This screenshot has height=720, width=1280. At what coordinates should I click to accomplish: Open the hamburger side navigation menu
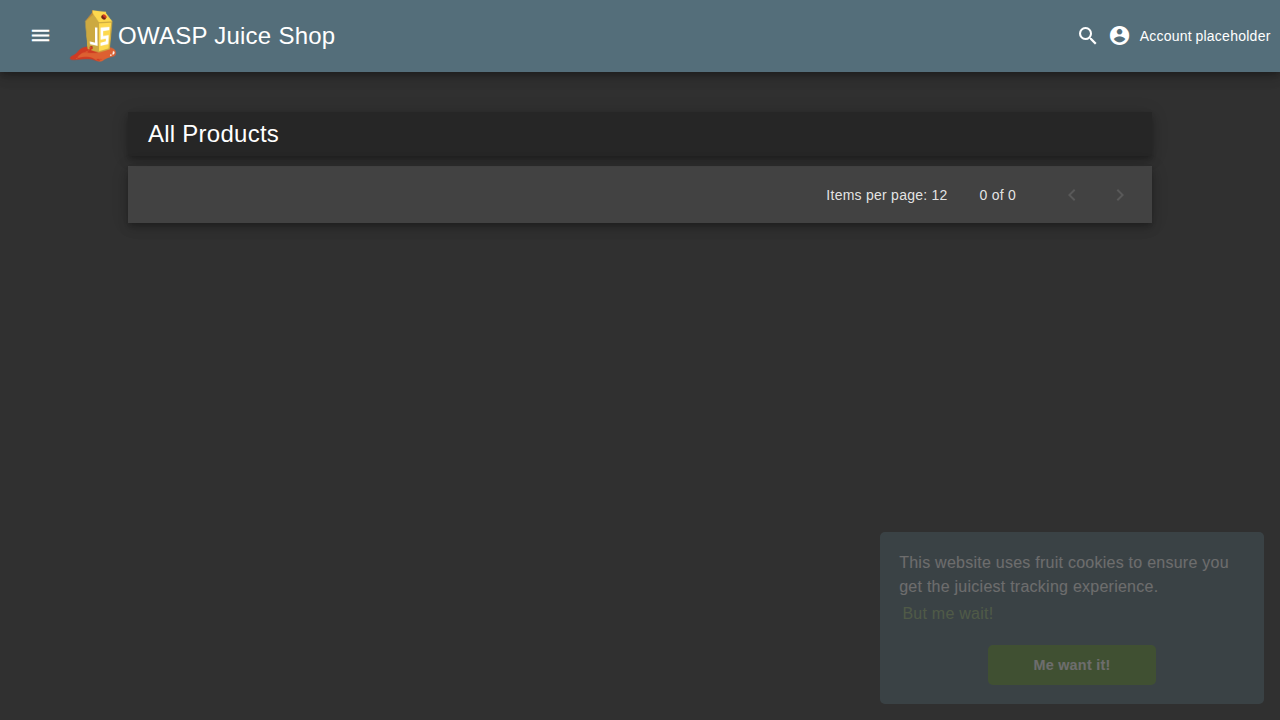(40, 36)
